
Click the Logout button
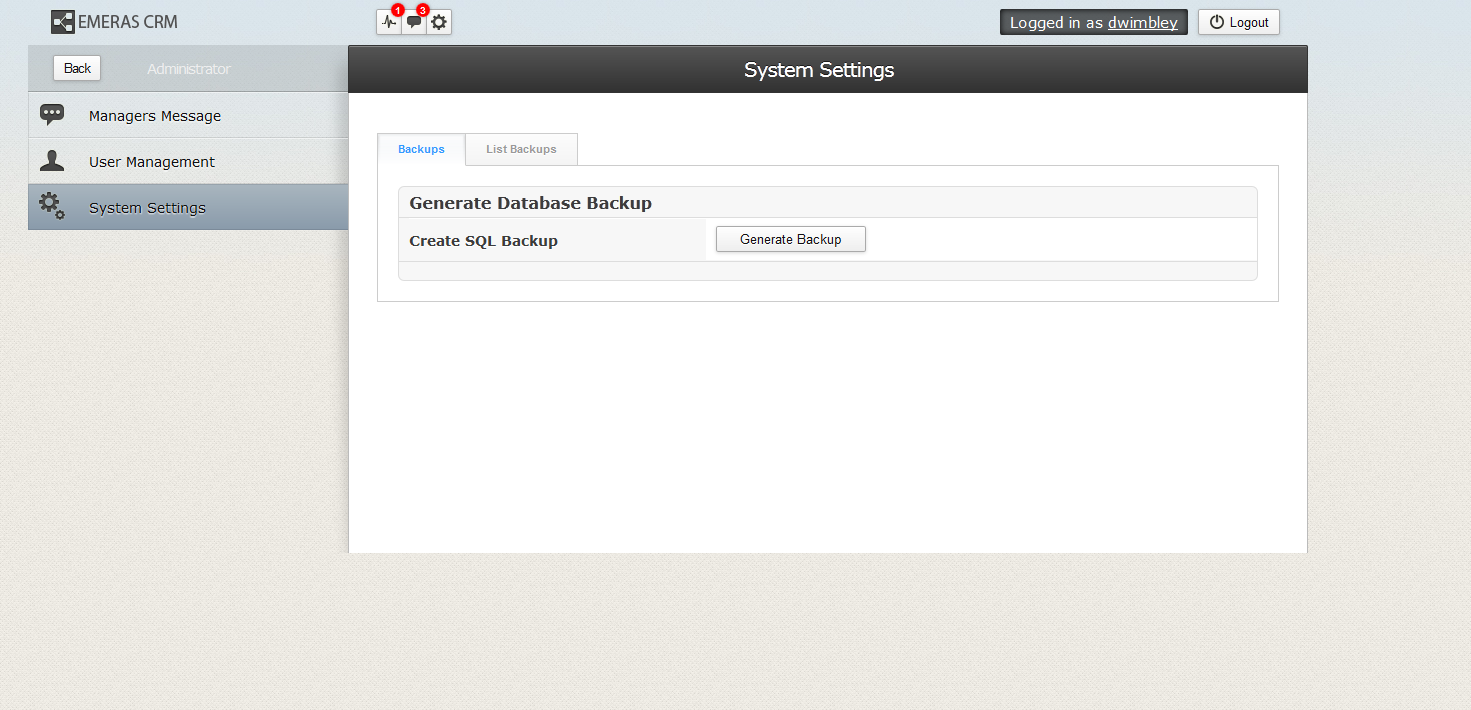click(1238, 23)
